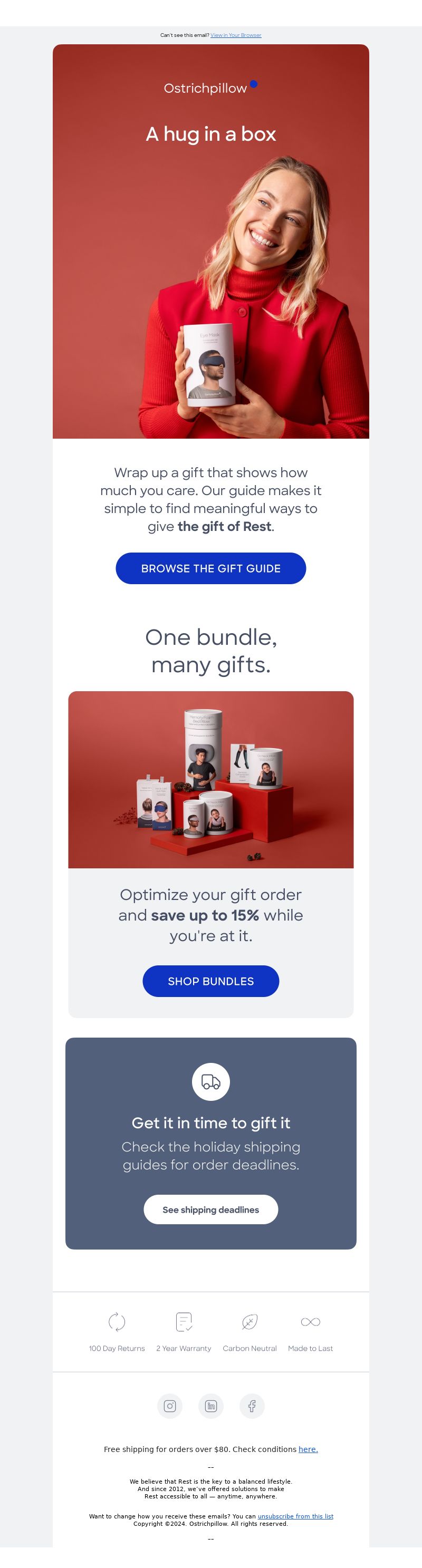Click the gift bundle products image

click(x=210, y=779)
